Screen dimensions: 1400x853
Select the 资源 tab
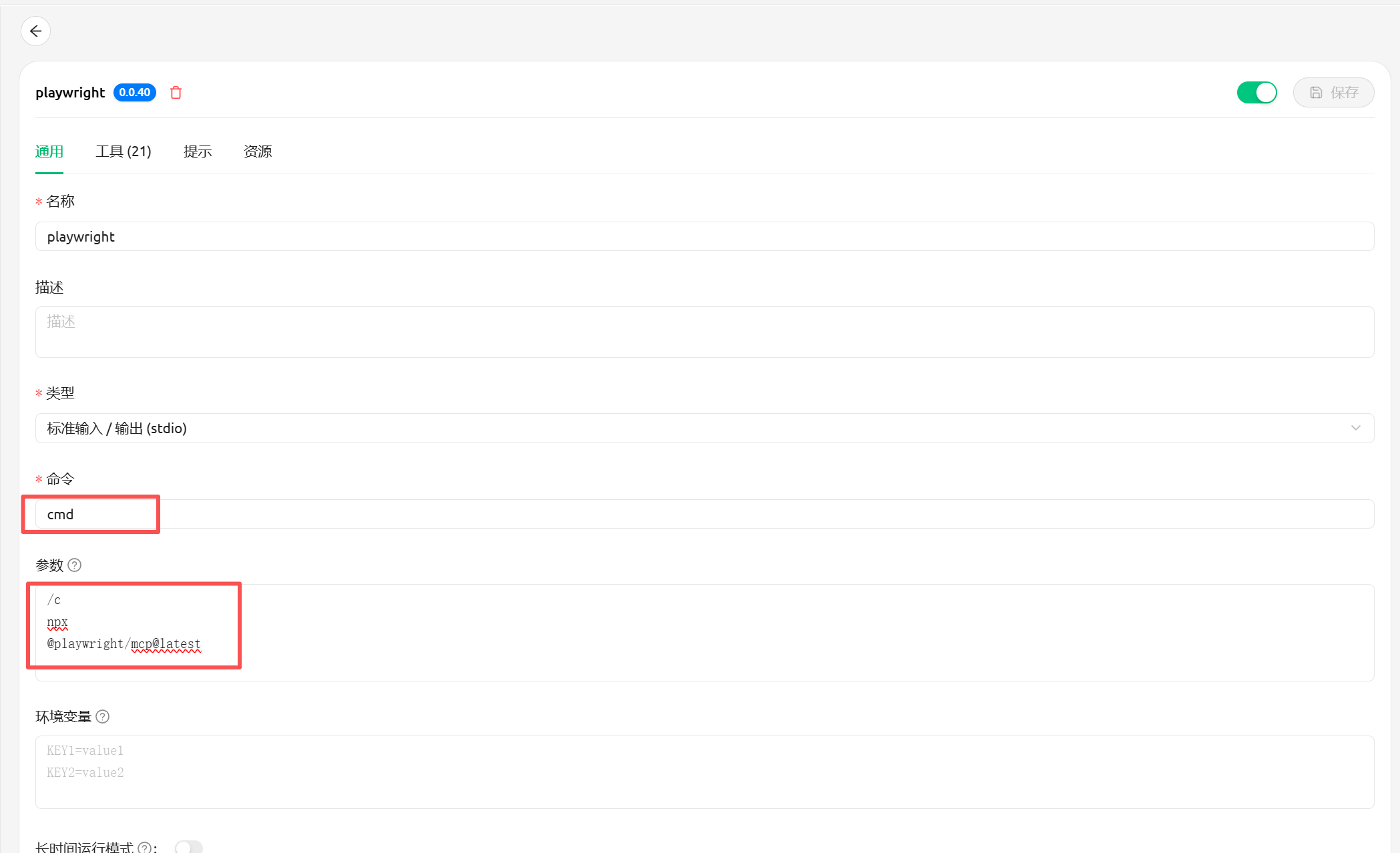coord(258,152)
